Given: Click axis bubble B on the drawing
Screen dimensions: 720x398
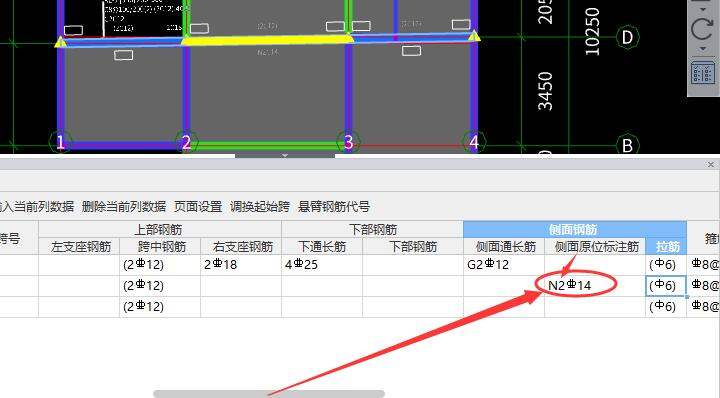Looking at the screenshot, I should 627,145.
